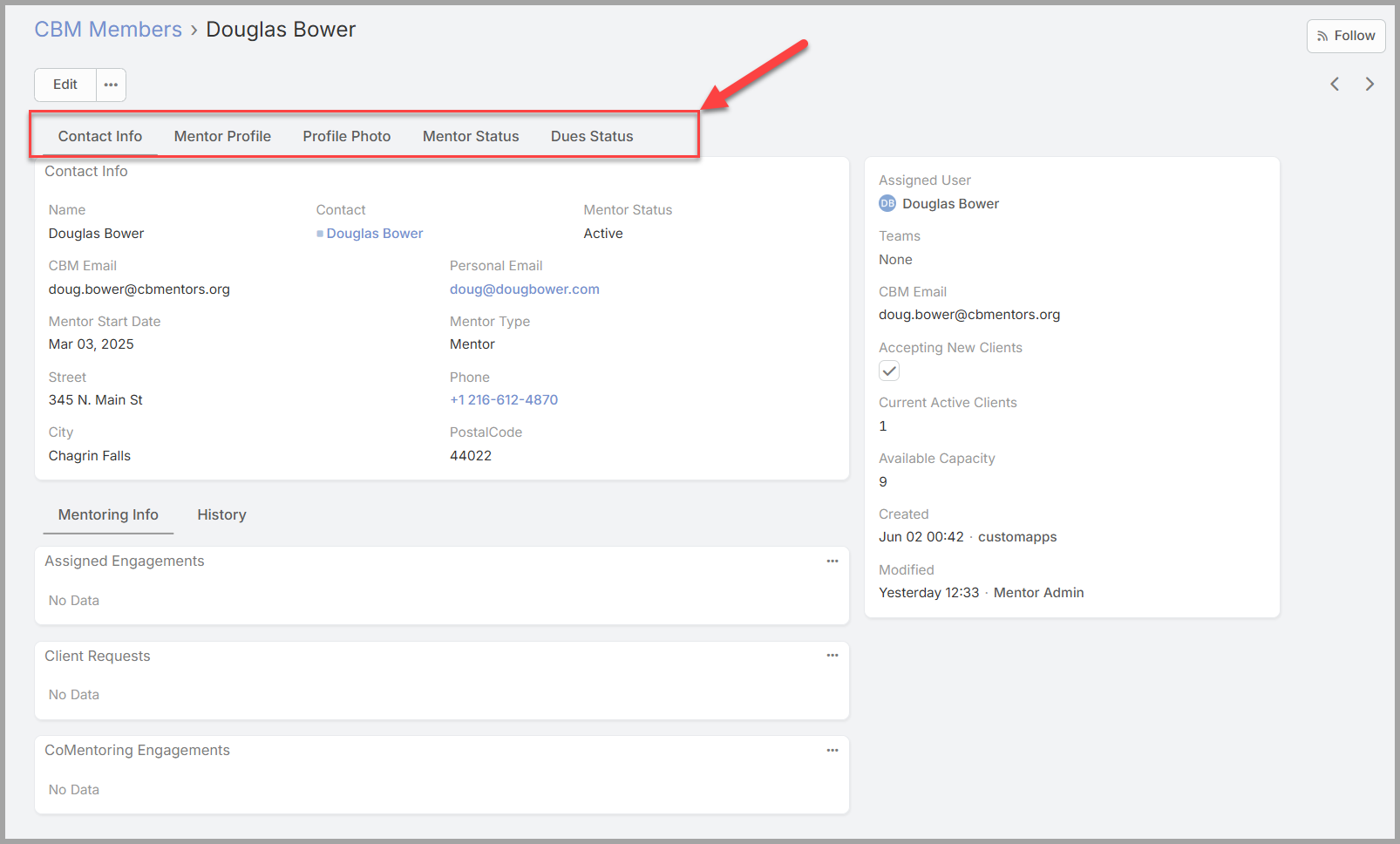This screenshot has width=1400, height=844.
Task: Click the CoMentoring Engagements panel heading
Action: [x=138, y=750]
